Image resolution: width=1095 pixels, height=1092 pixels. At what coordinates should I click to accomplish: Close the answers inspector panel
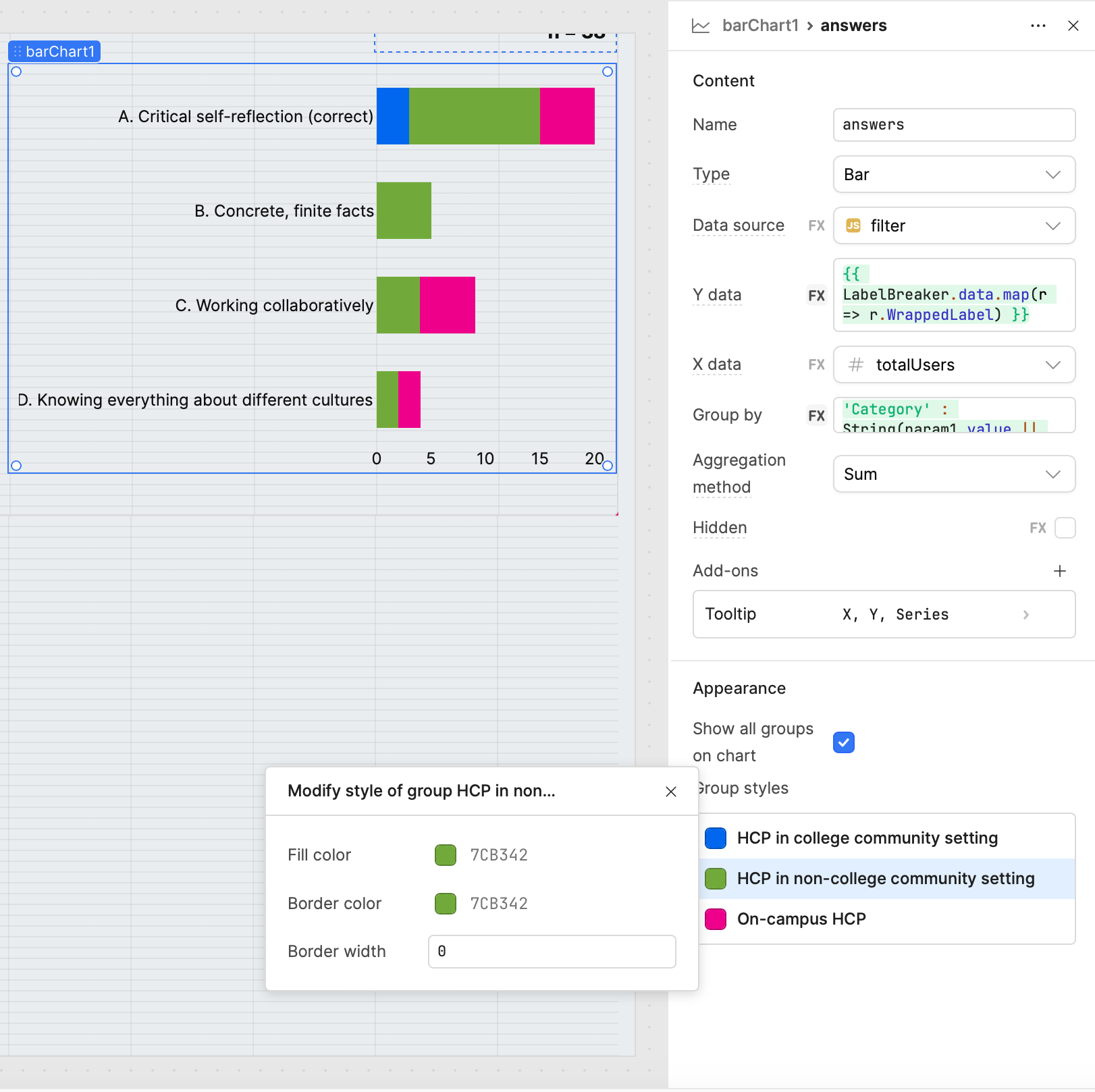point(1073,26)
